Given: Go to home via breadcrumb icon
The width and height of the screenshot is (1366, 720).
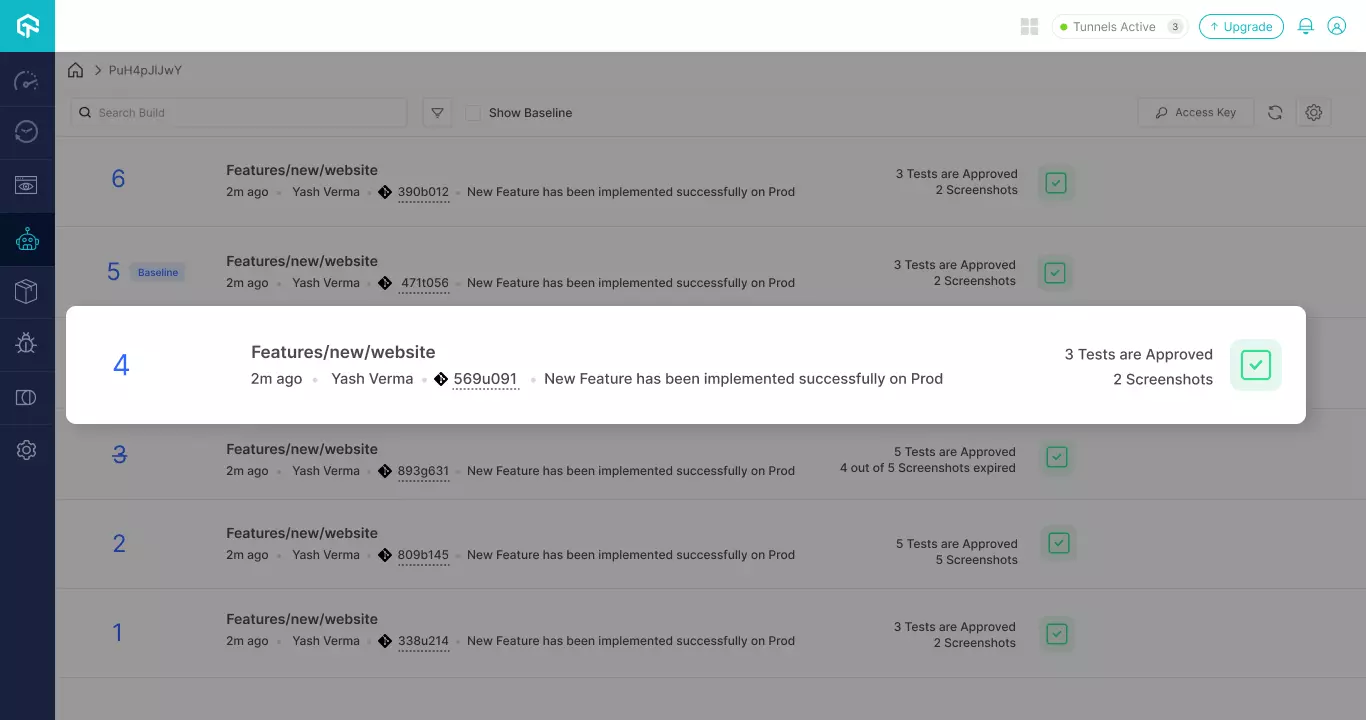Looking at the screenshot, I should click(x=76, y=70).
